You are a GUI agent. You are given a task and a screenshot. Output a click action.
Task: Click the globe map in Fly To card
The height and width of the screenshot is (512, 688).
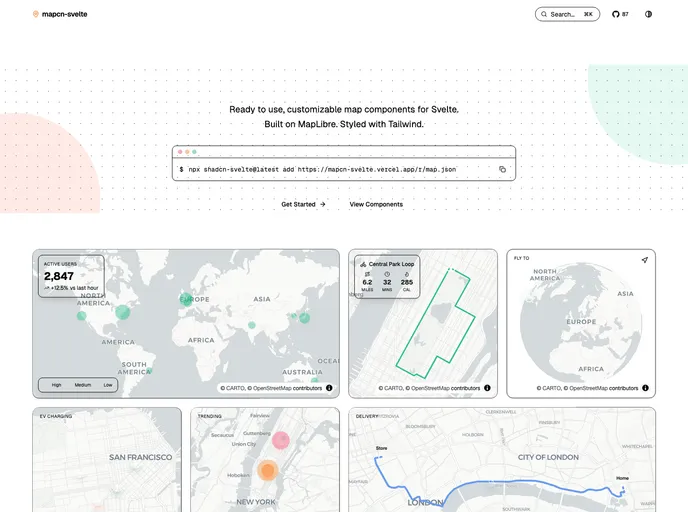point(581,323)
